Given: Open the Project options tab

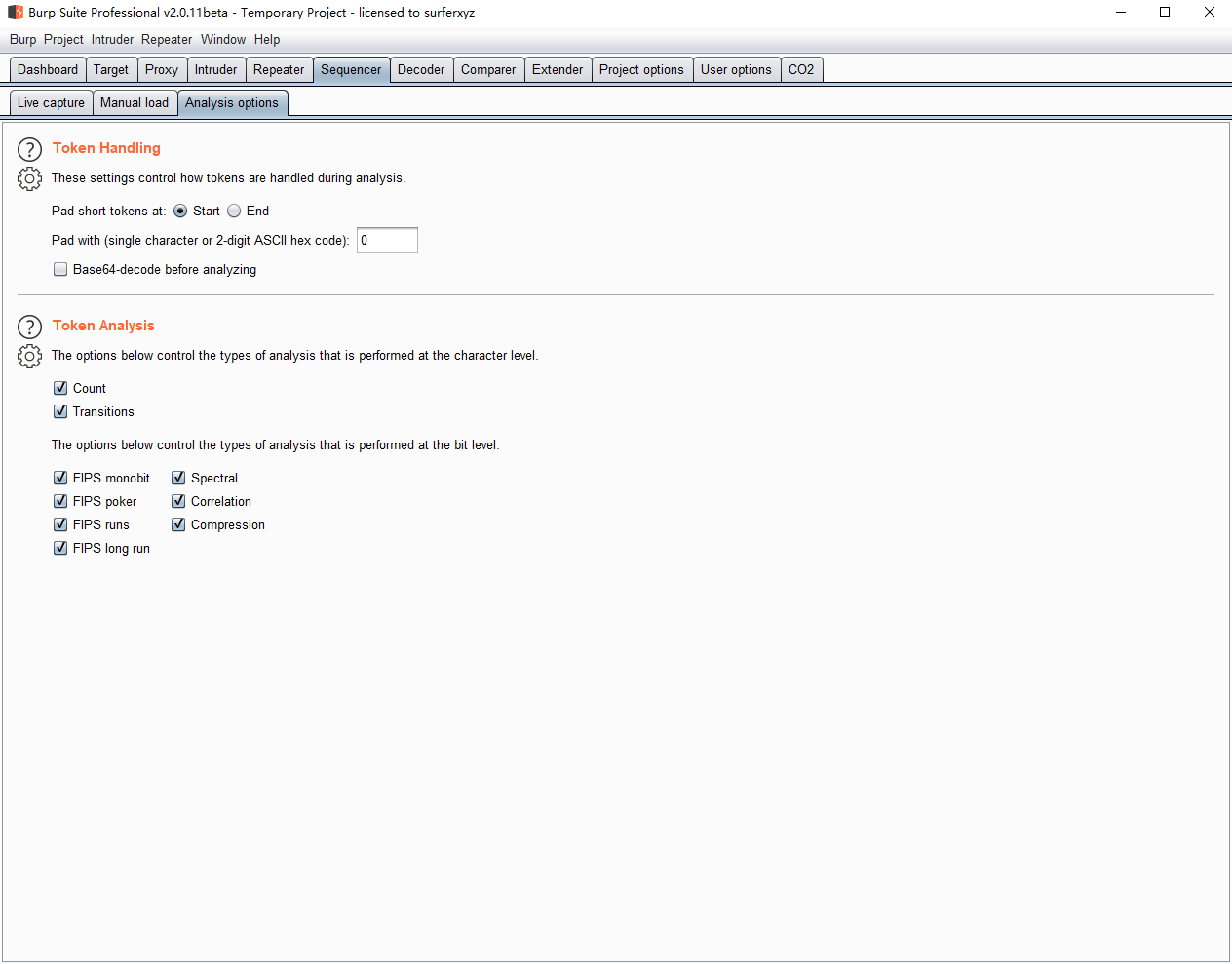Looking at the screenshot, I should coord(641,70).
